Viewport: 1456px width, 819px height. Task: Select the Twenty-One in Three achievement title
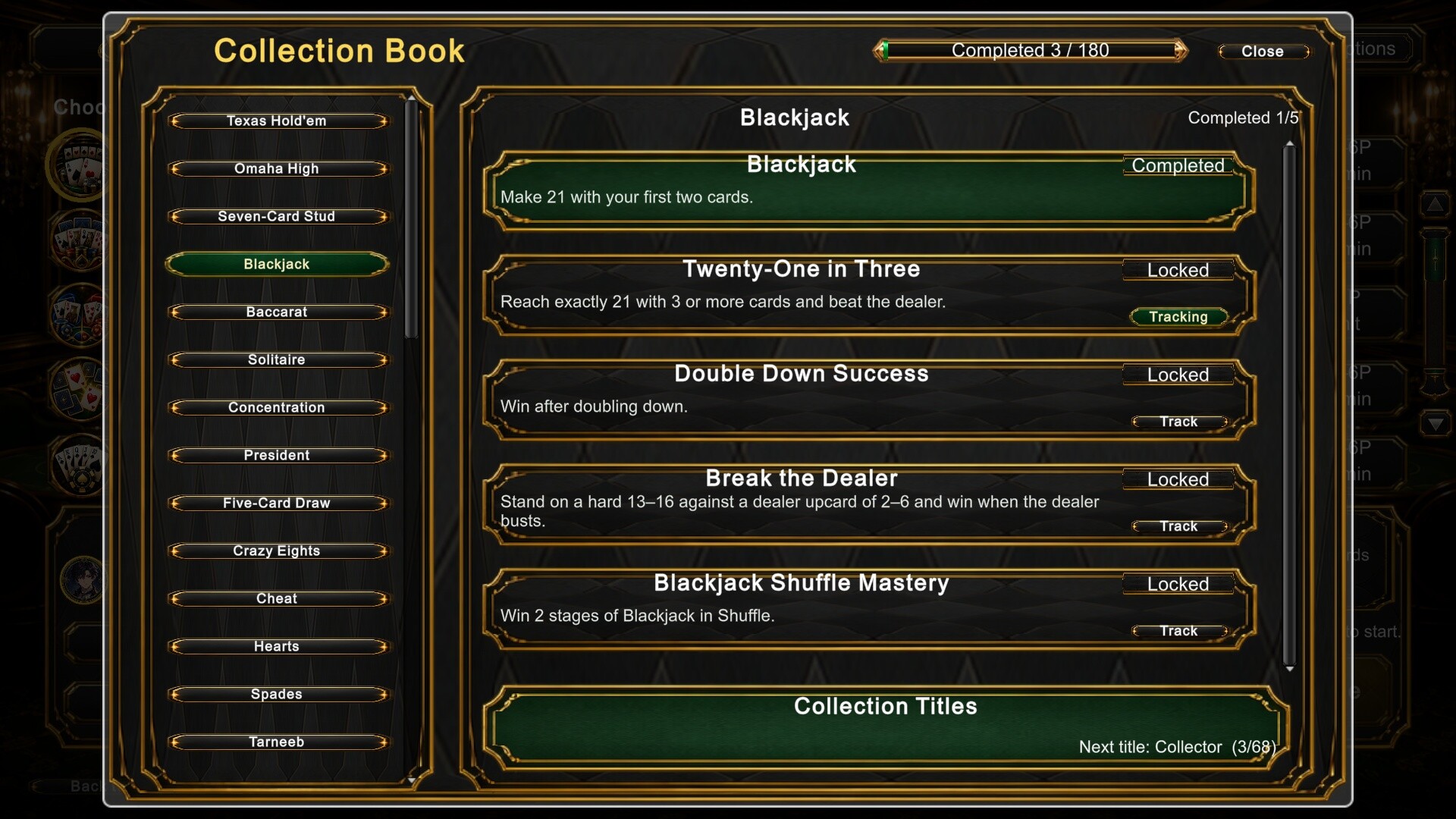point(802,269)
